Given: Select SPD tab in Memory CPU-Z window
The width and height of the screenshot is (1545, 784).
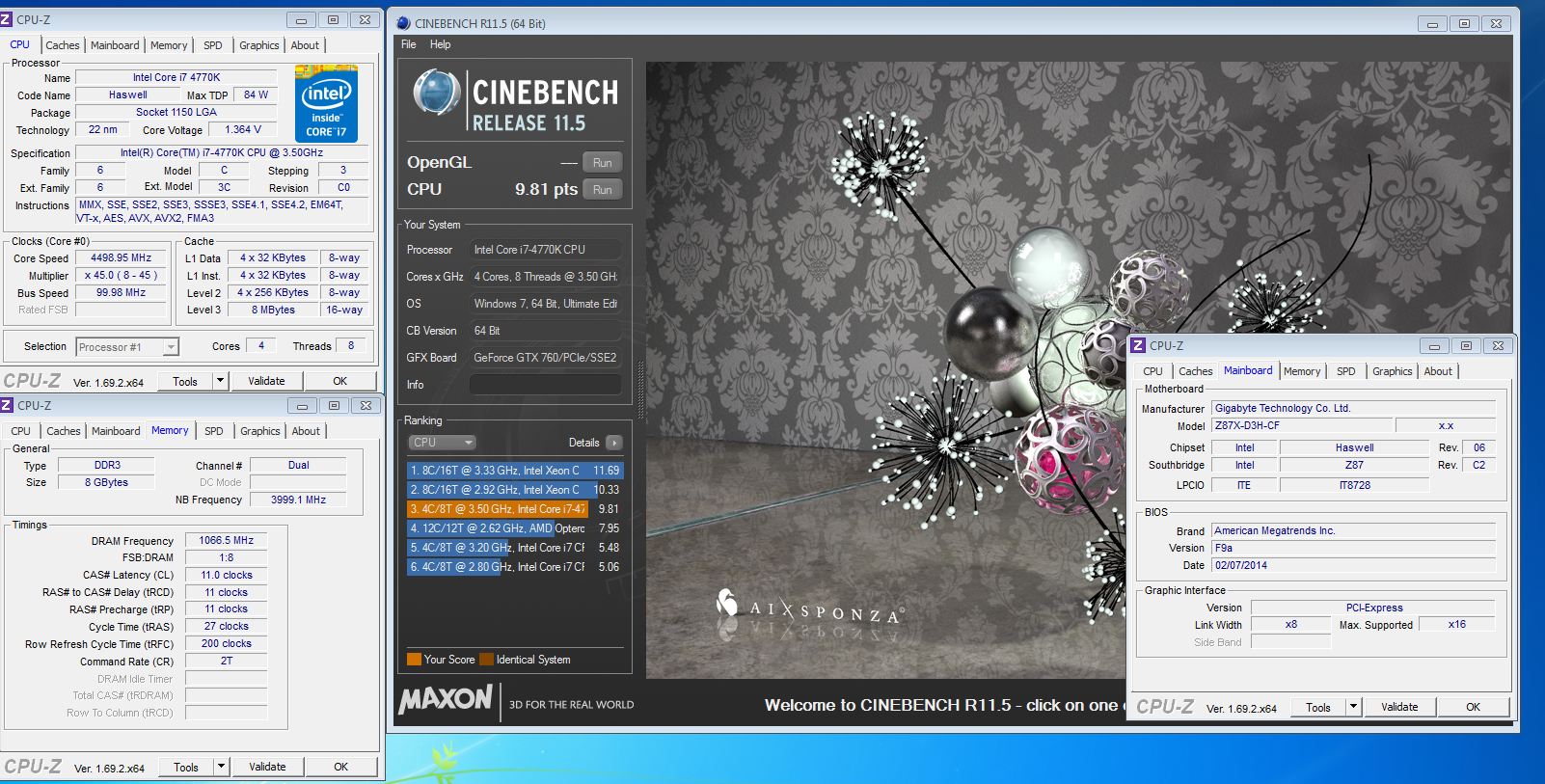Looking at the screenshot, I should (x=214, y=431).
